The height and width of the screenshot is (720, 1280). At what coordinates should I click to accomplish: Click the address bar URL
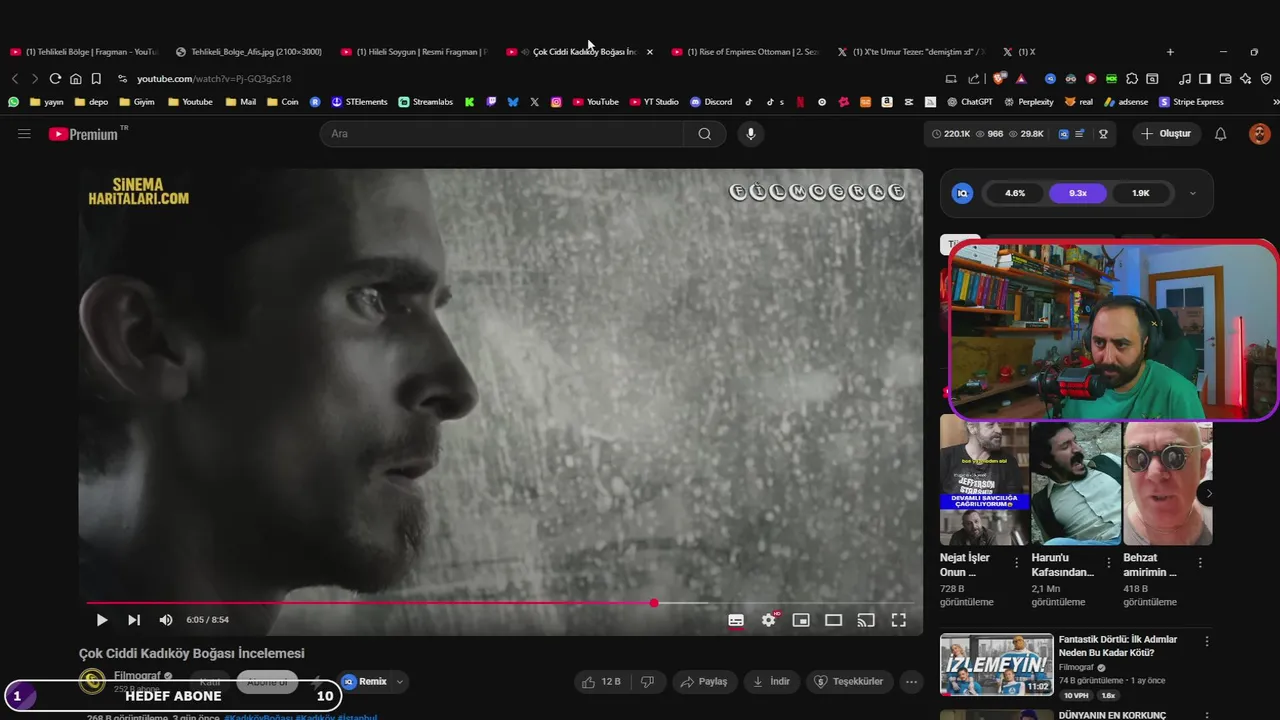pos(214,78)
